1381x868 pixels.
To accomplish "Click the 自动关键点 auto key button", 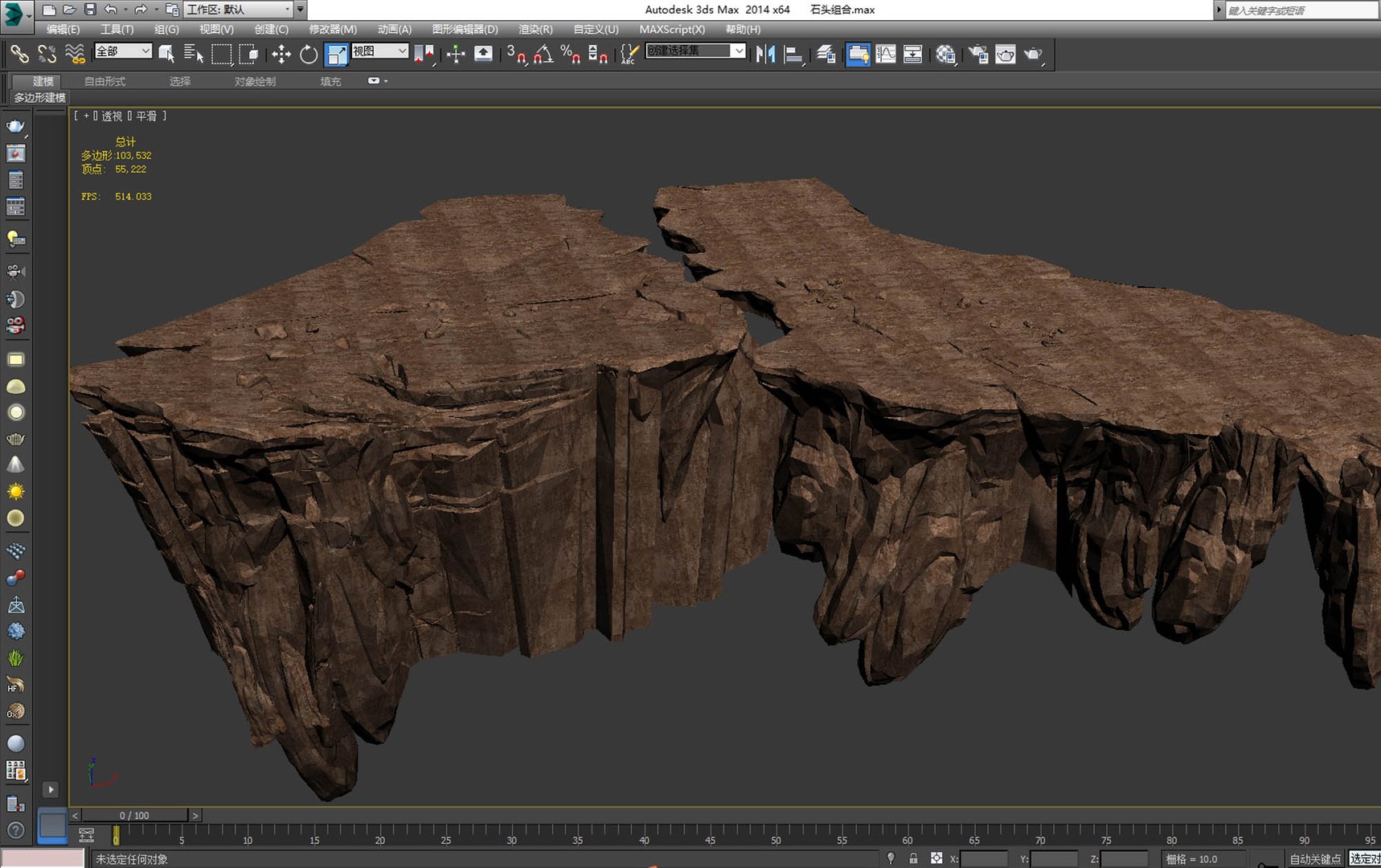I will (1315, 859).
